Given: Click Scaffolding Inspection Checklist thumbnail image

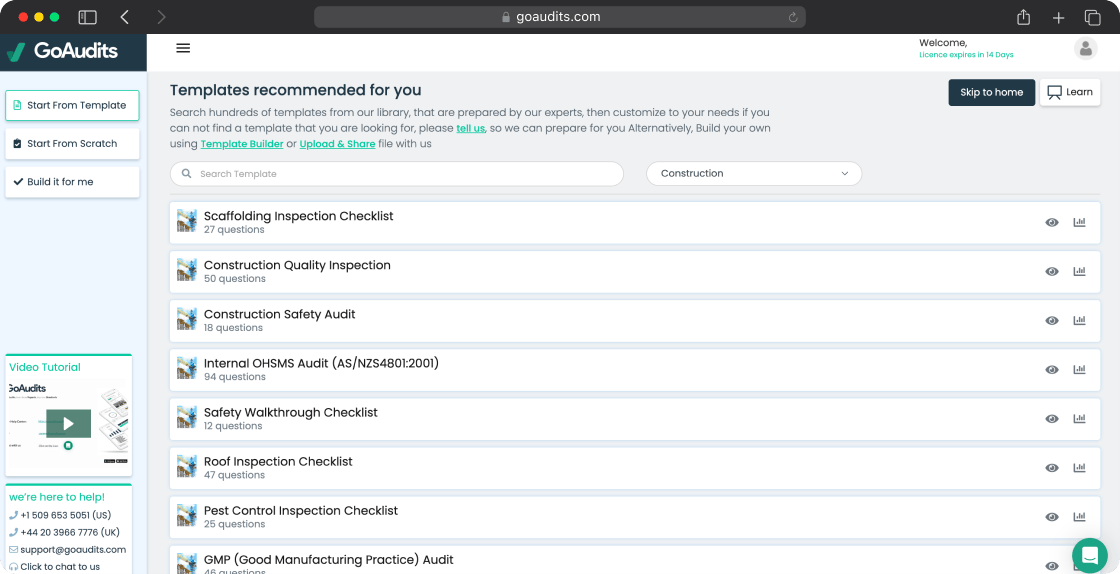Looking at the screenshot, I should click(x=186, y=221).
